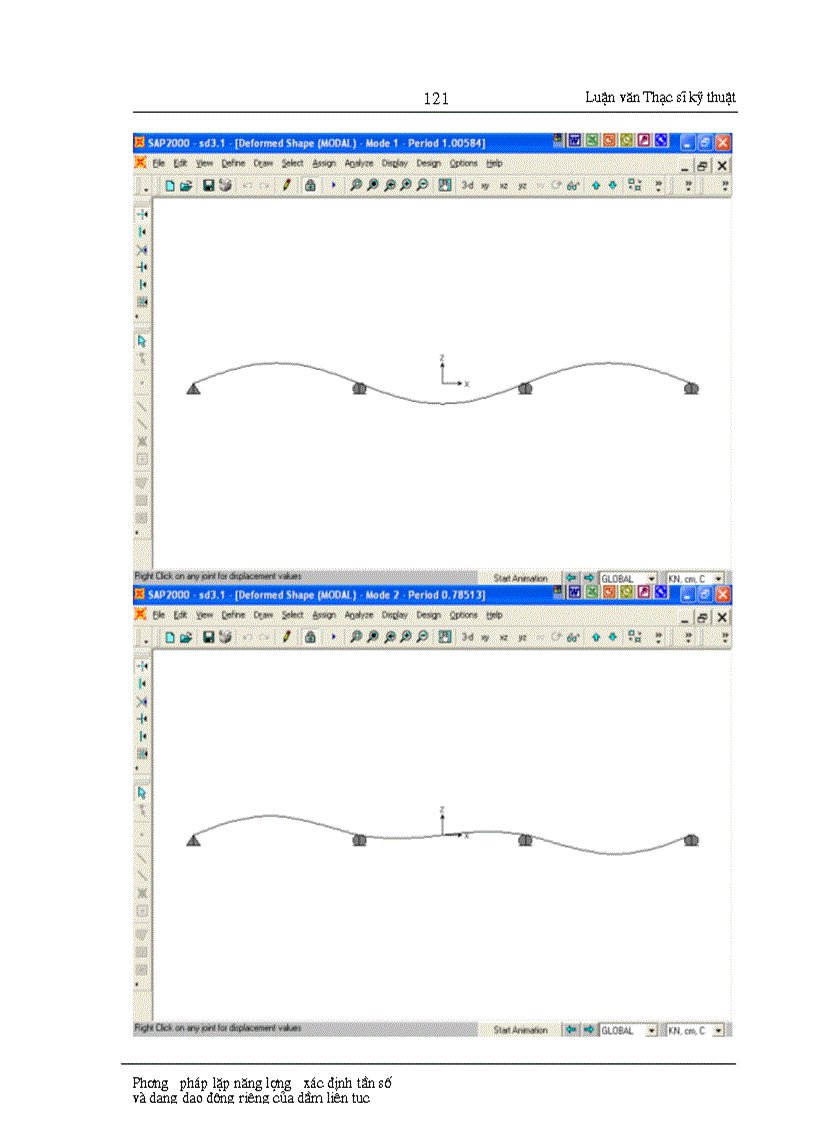
Task: Click the Start Animation button
Action: (520, 578)
